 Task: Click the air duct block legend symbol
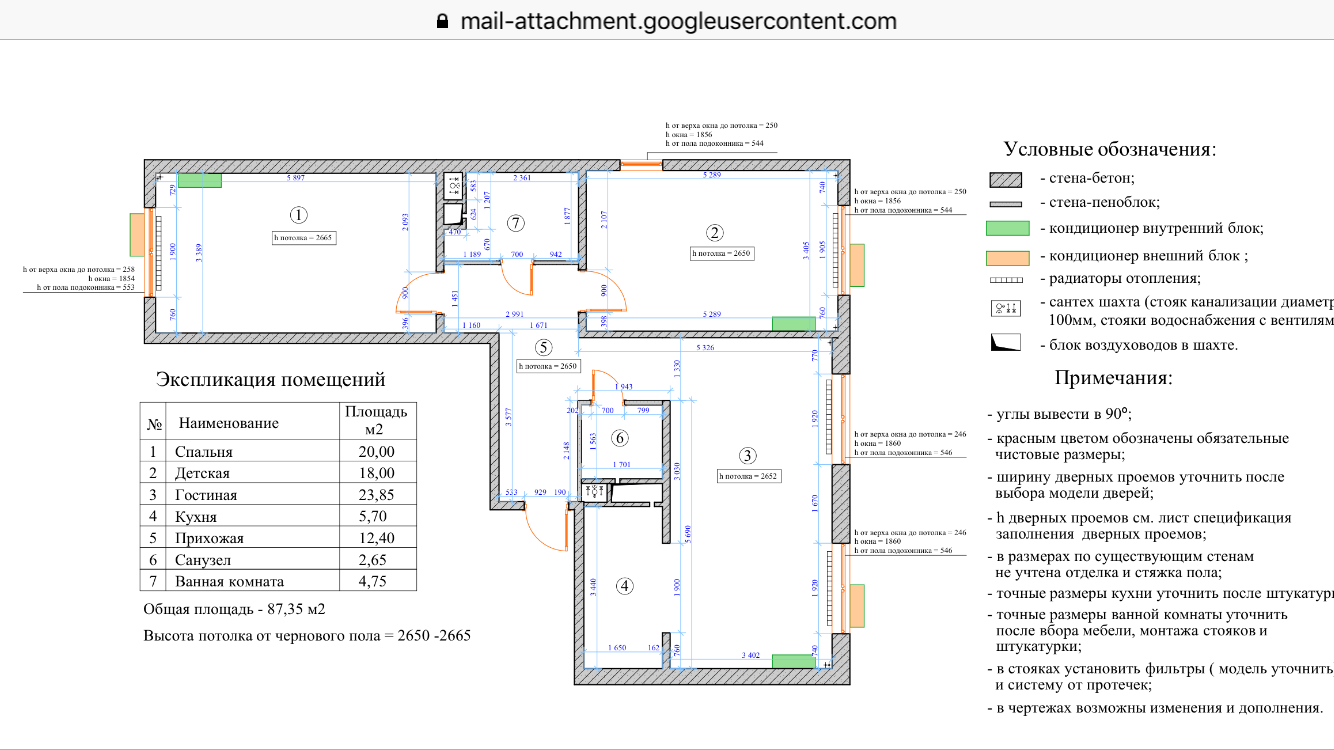[x=1005, y=343]
